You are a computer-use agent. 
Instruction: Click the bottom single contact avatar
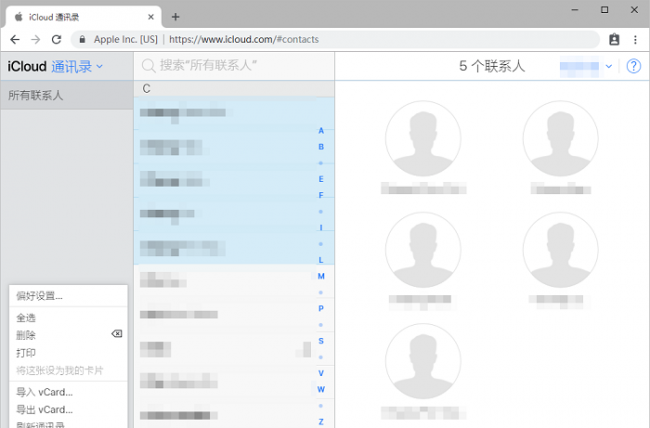click(x=423, y=361)
